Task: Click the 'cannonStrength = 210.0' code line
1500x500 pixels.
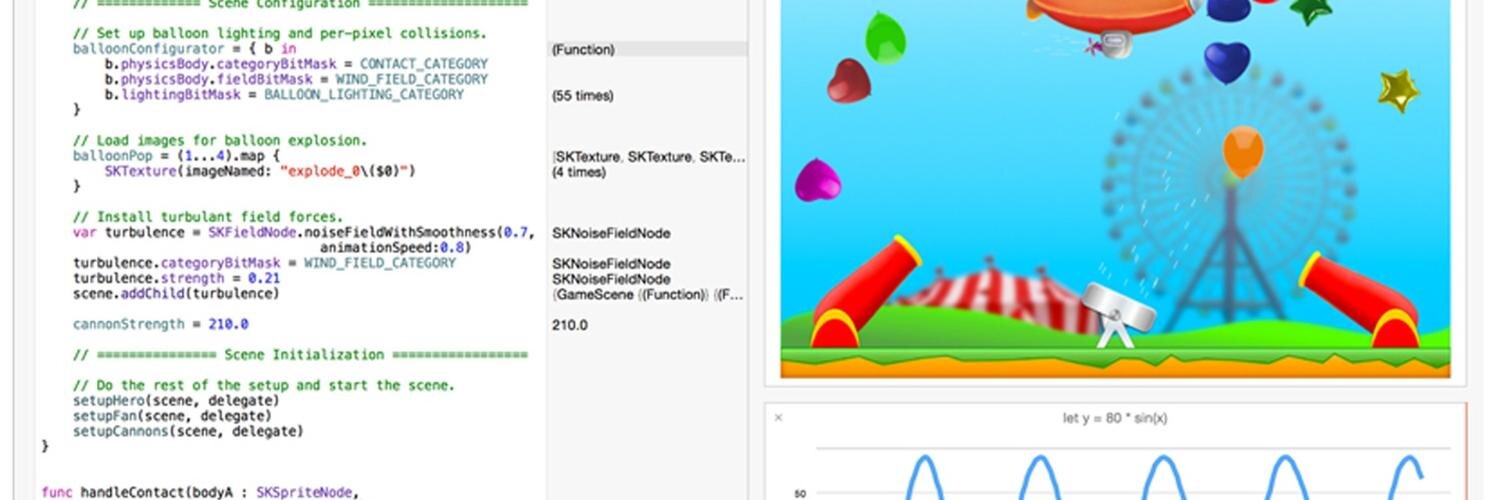Action: [x=160, y=324]
